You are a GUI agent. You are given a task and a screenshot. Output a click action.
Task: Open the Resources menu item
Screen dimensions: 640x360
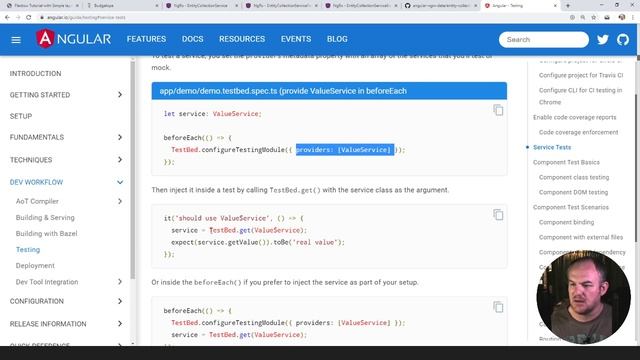coord(242,39)
